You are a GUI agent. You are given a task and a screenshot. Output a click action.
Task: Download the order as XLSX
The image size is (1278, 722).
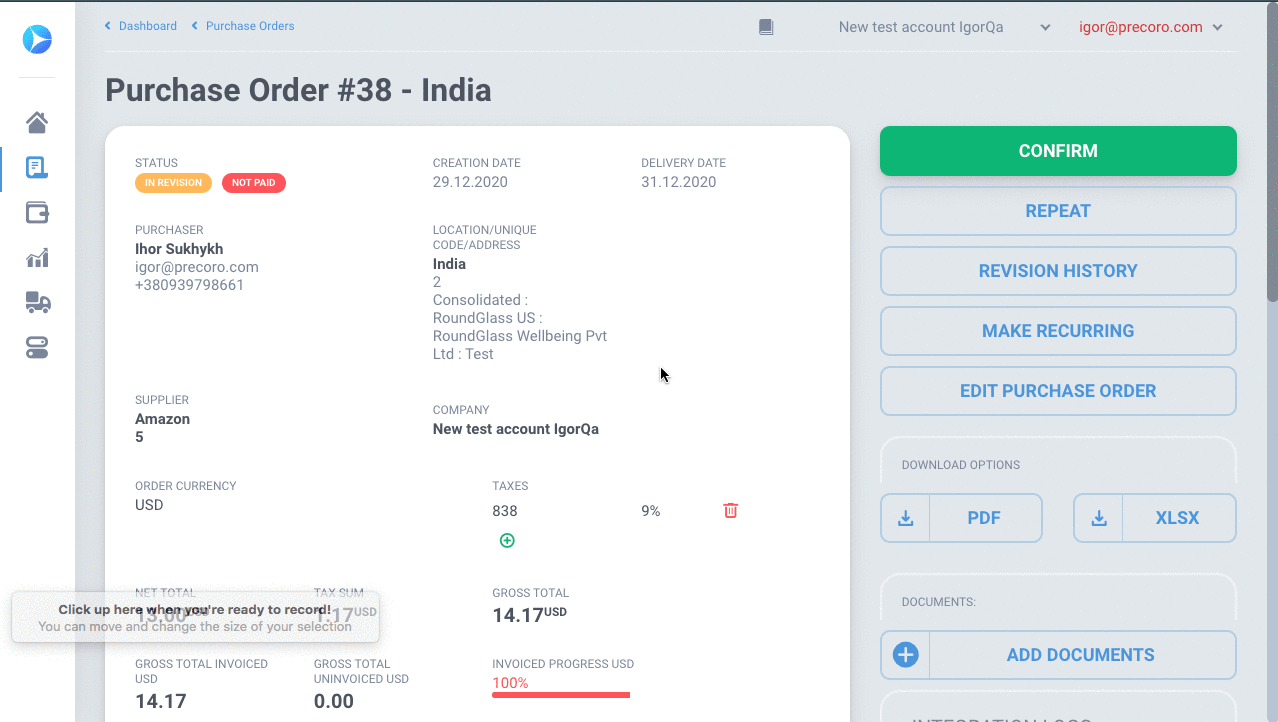coord(1155,518)
